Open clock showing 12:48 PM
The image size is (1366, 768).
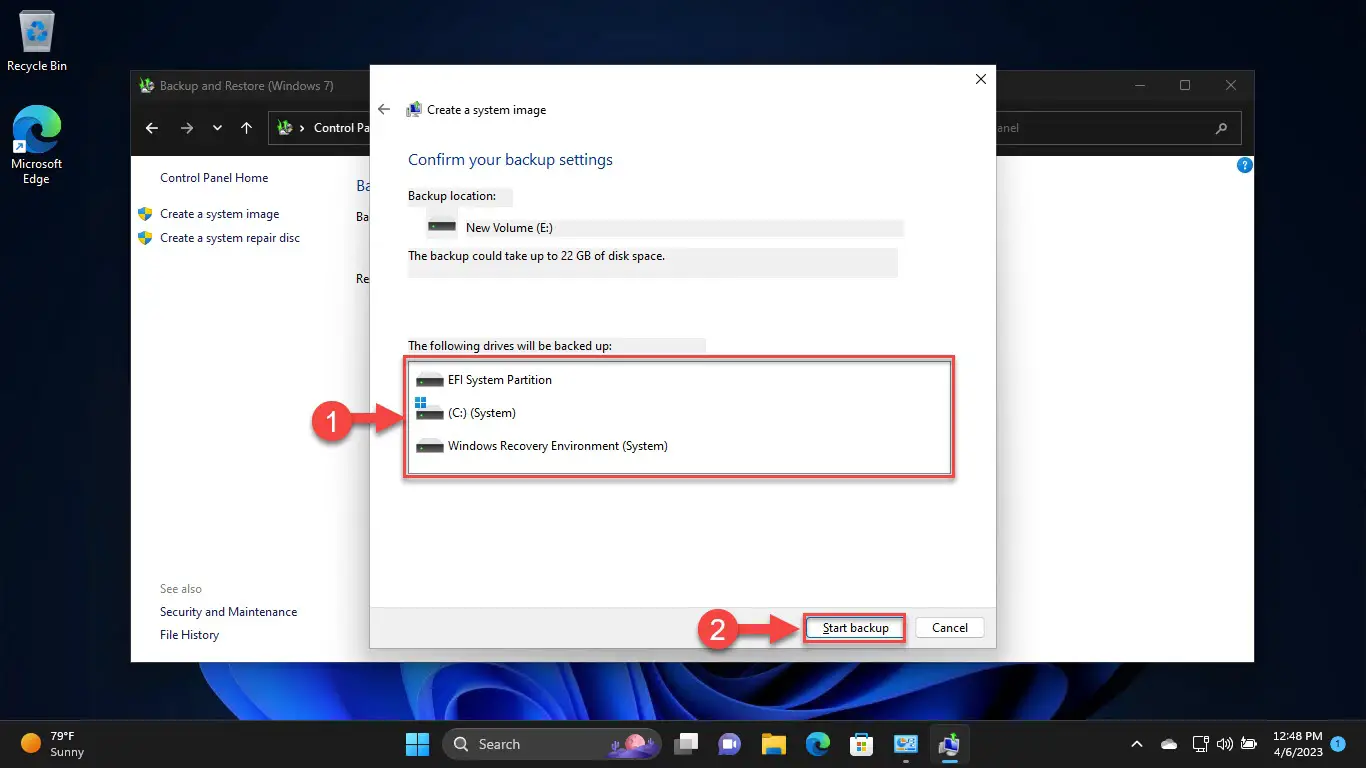(1298, 744)
